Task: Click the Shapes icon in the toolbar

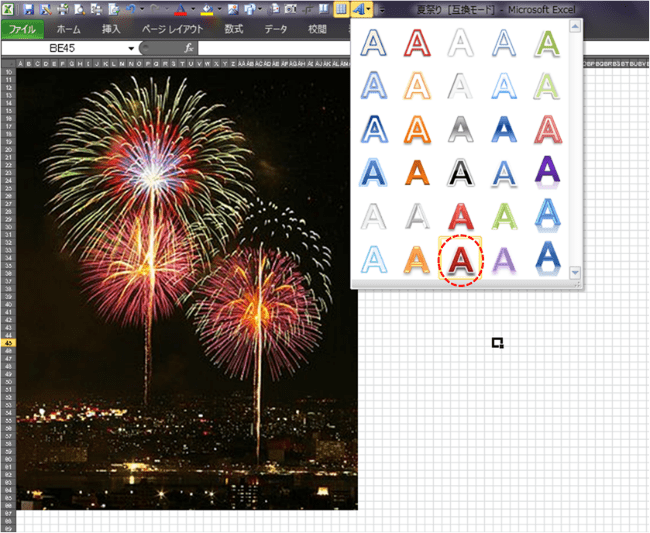Action: [x=250, y=9]
